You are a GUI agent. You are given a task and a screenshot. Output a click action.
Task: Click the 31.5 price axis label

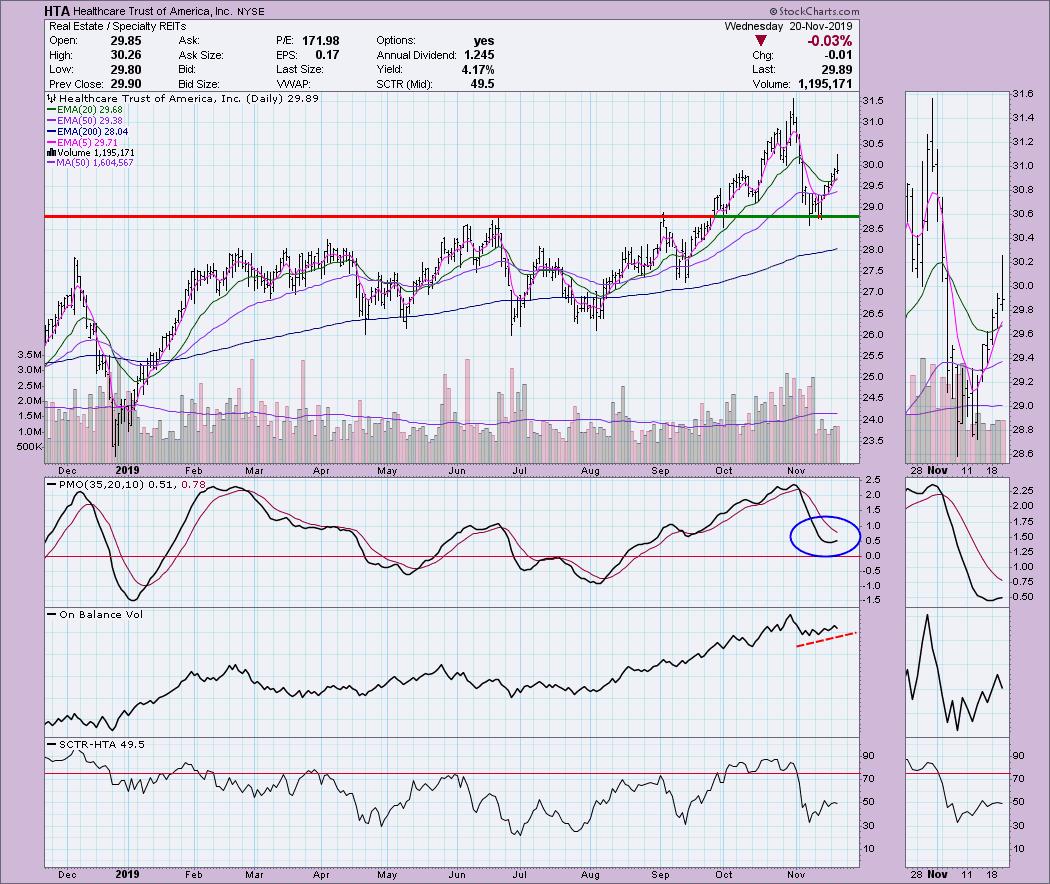873,101
